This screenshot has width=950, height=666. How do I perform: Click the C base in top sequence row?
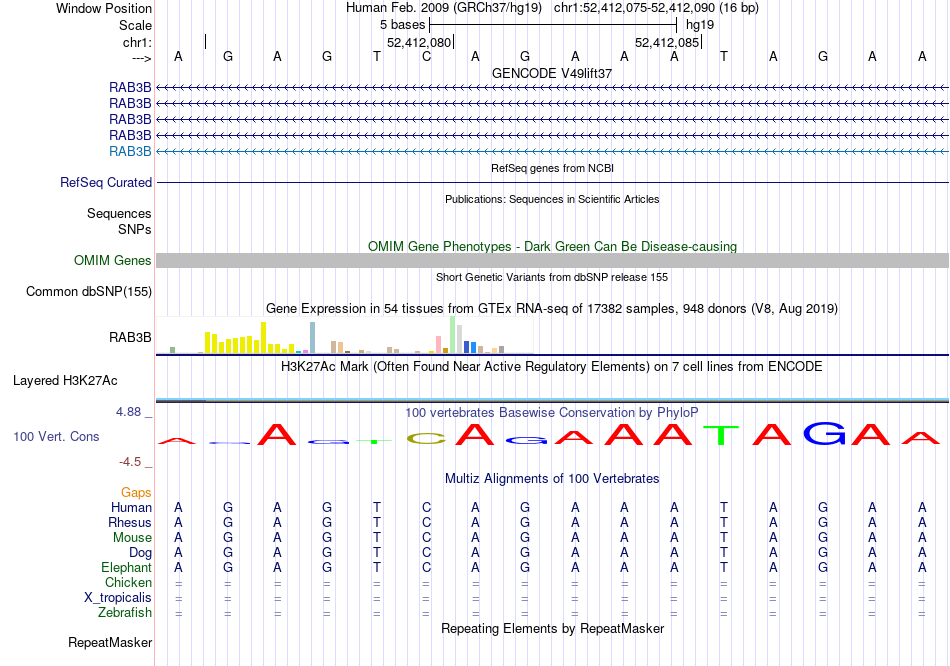(427, 56)
